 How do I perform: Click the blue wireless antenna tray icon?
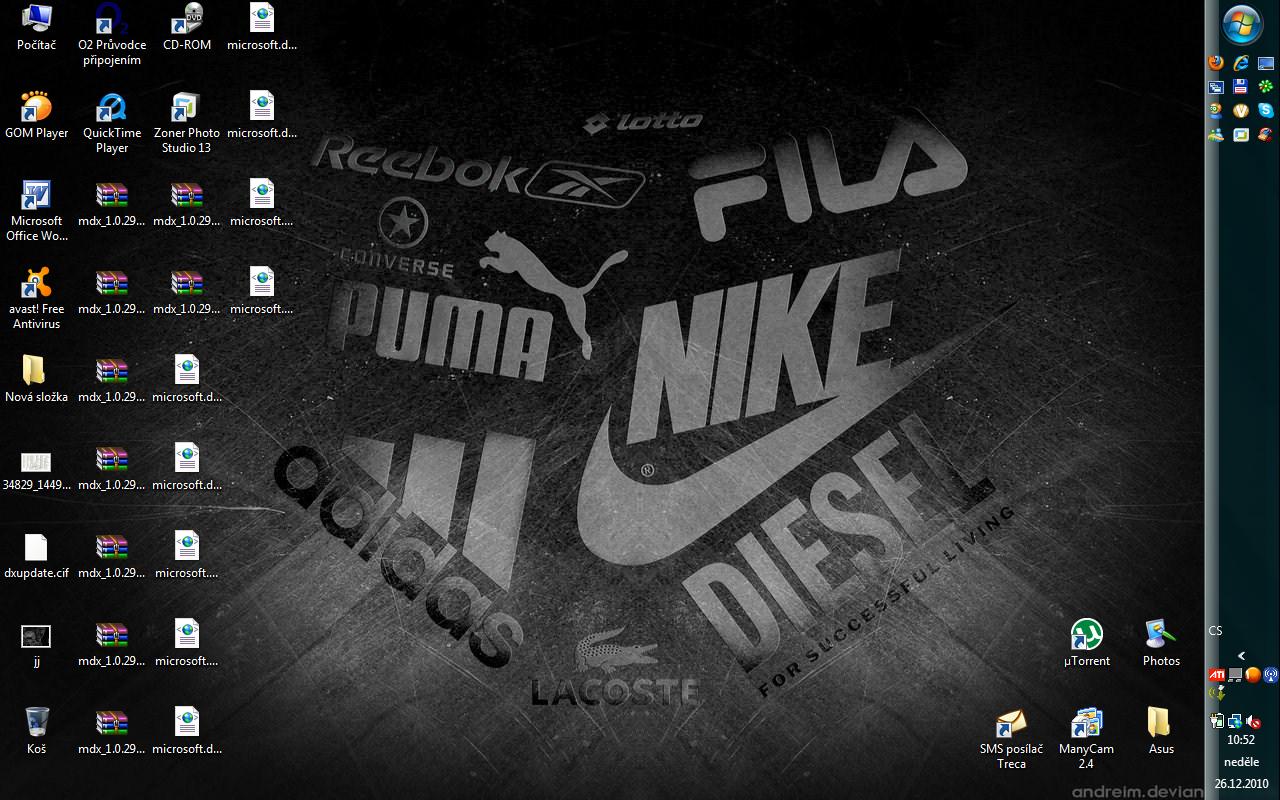click(1271, 675)
